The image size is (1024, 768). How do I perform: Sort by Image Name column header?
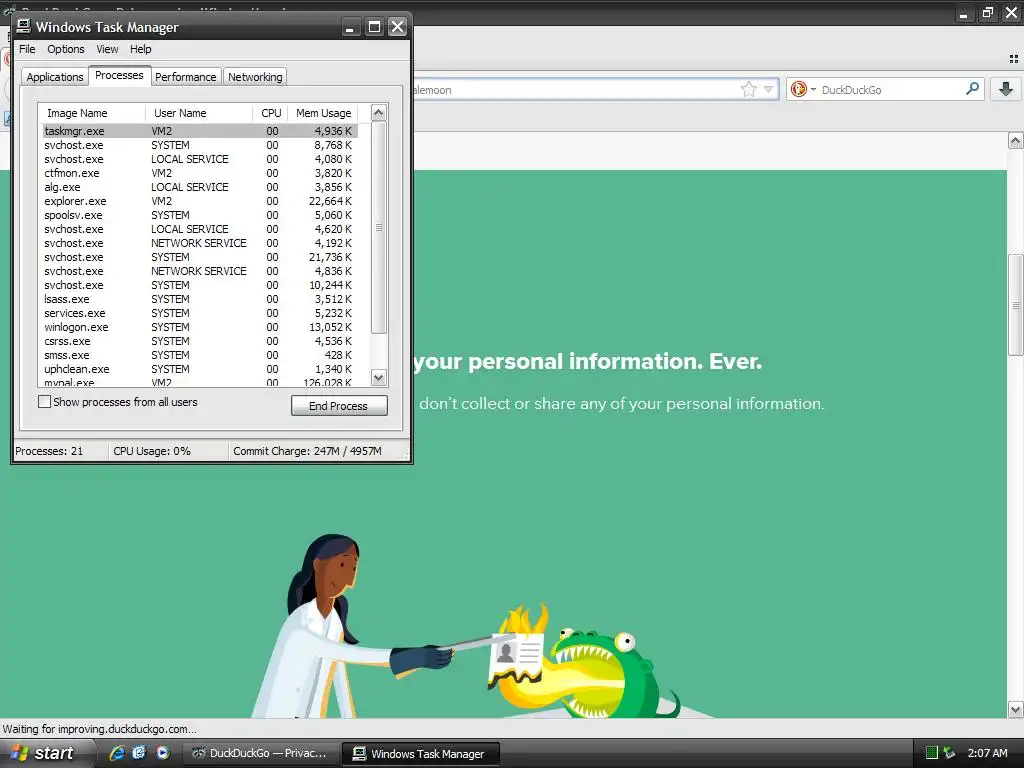[x=91, y=113]
